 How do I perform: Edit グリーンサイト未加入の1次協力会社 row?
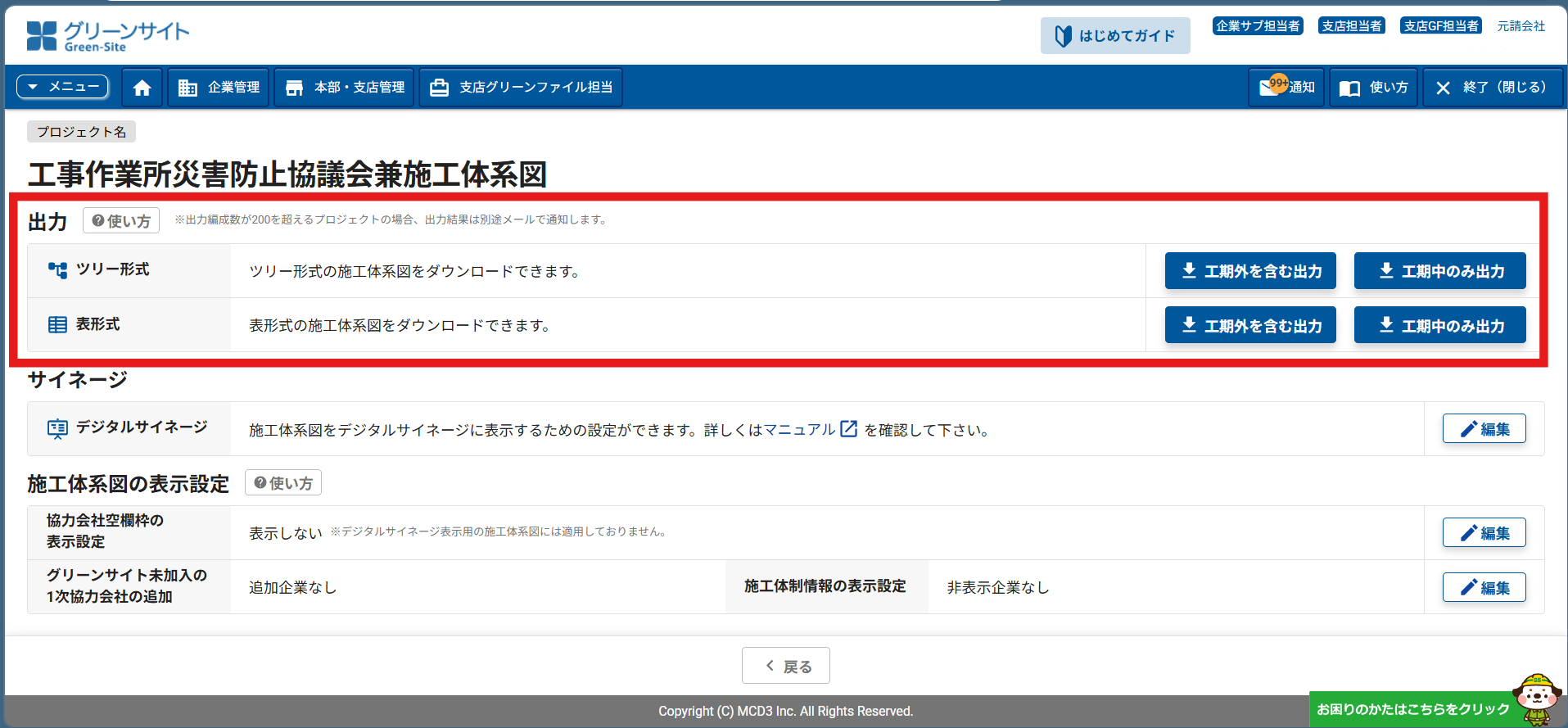[x=1484, y=588]
